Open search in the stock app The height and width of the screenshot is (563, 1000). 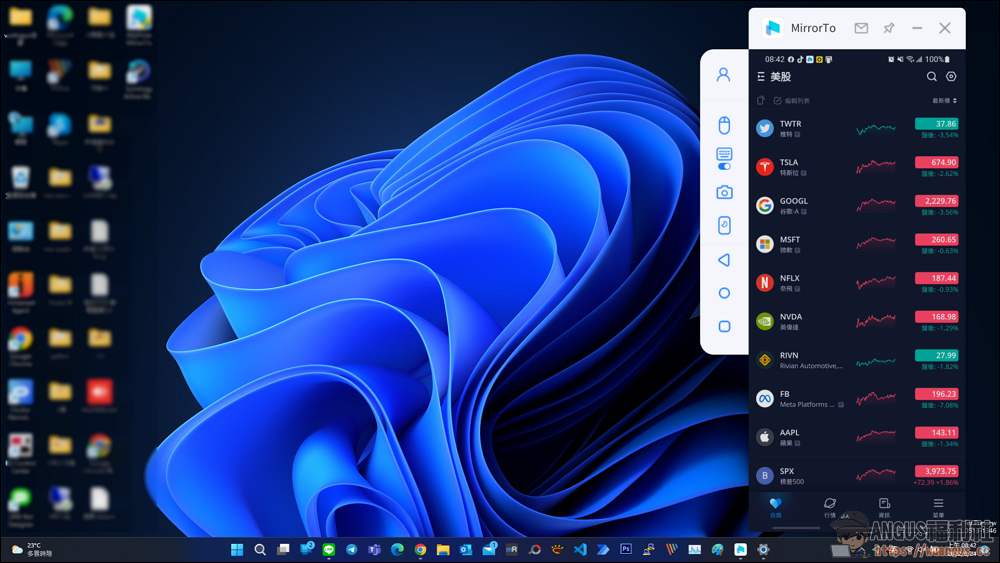931,77
